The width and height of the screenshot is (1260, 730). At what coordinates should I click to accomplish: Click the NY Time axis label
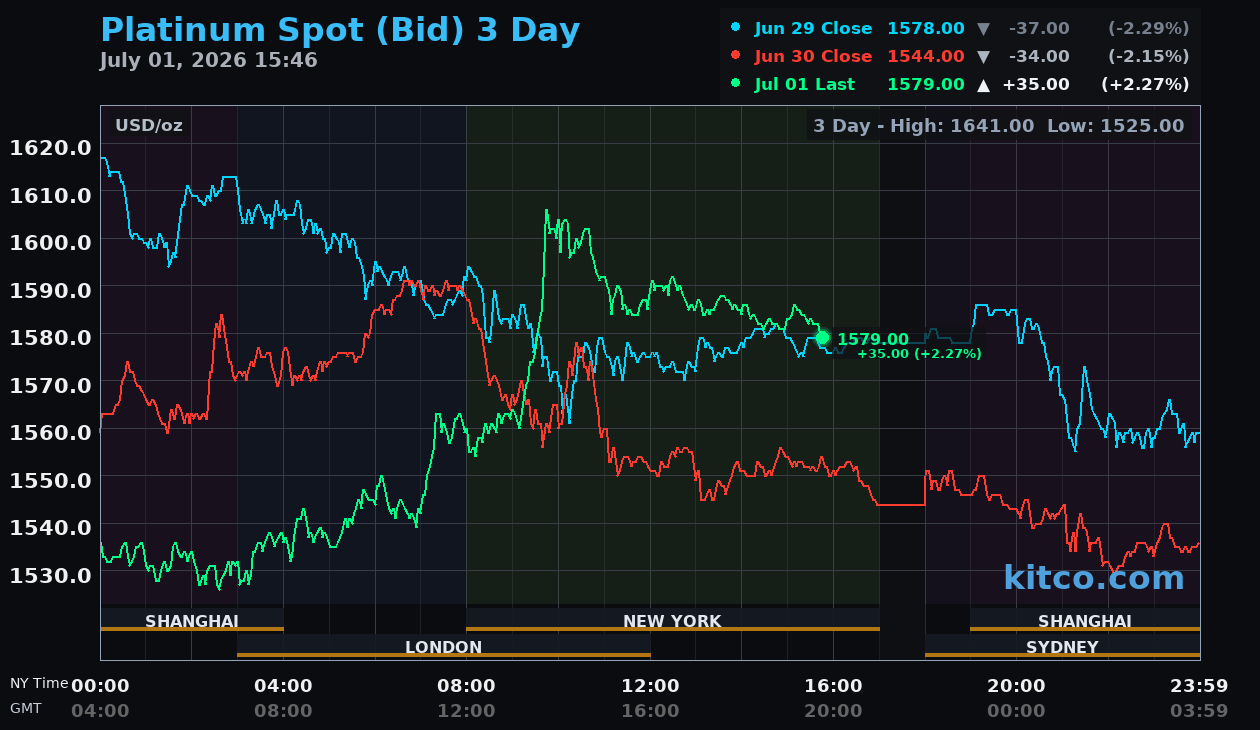click(39, 683)
